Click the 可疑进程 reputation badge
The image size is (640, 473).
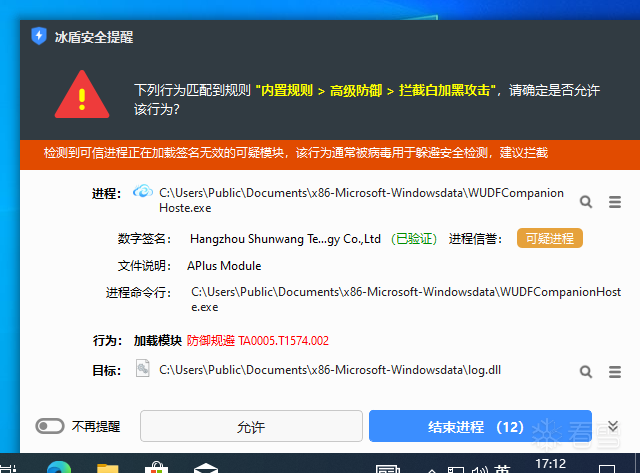coord(549,238)
